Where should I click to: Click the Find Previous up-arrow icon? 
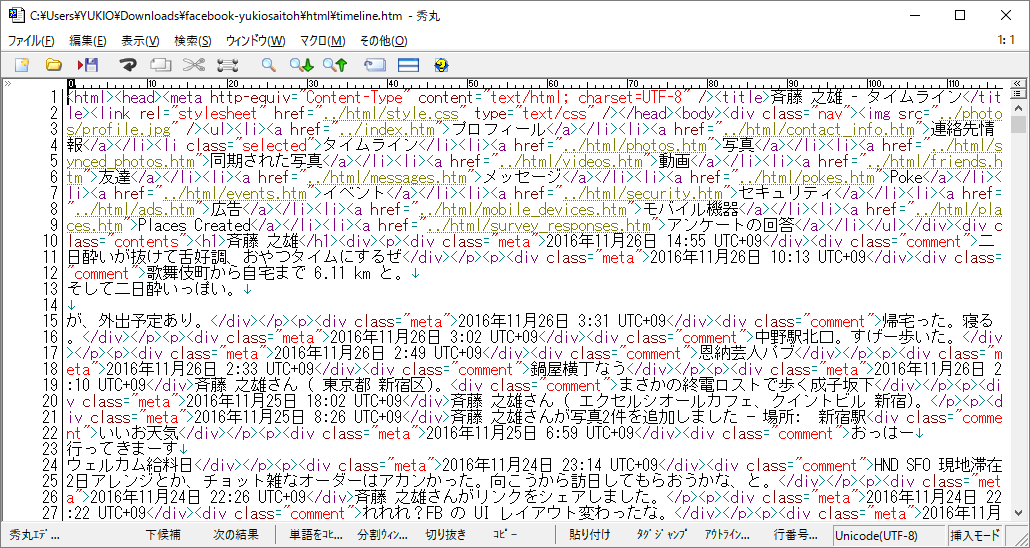pyautogui.click(x=334, y=65)
